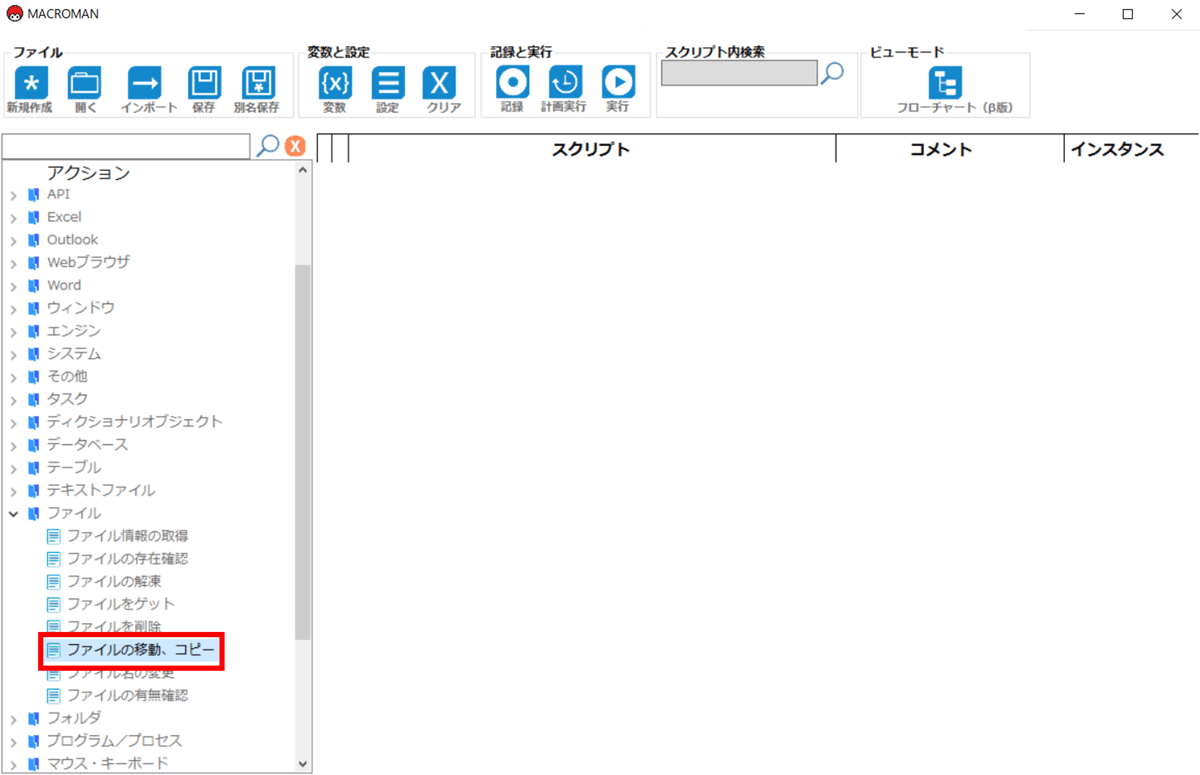Click the action search magnifier icon
The image size is (1200, 775).
268,146
